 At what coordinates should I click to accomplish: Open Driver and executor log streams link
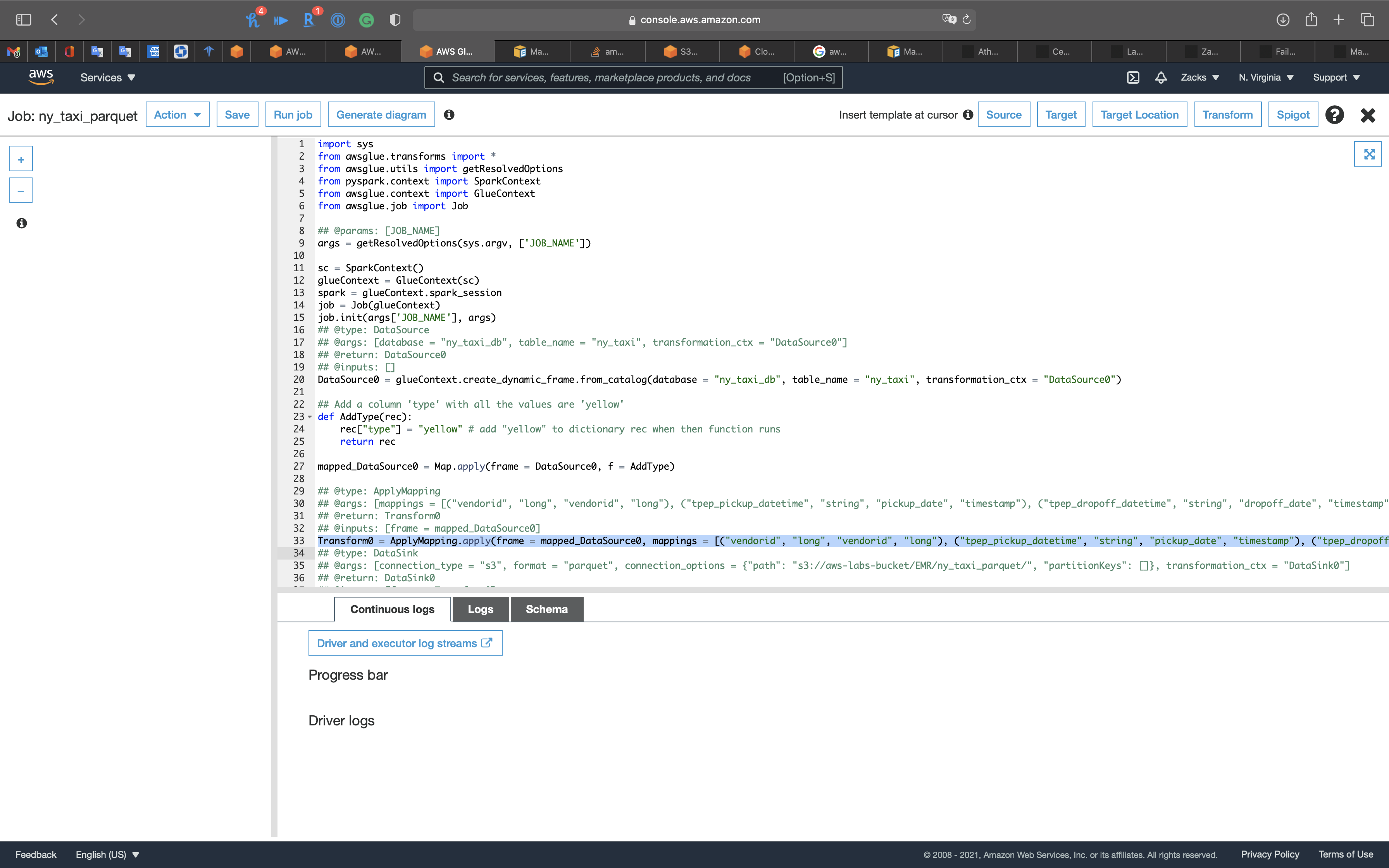pyautogui.click(x=405, y=643)
